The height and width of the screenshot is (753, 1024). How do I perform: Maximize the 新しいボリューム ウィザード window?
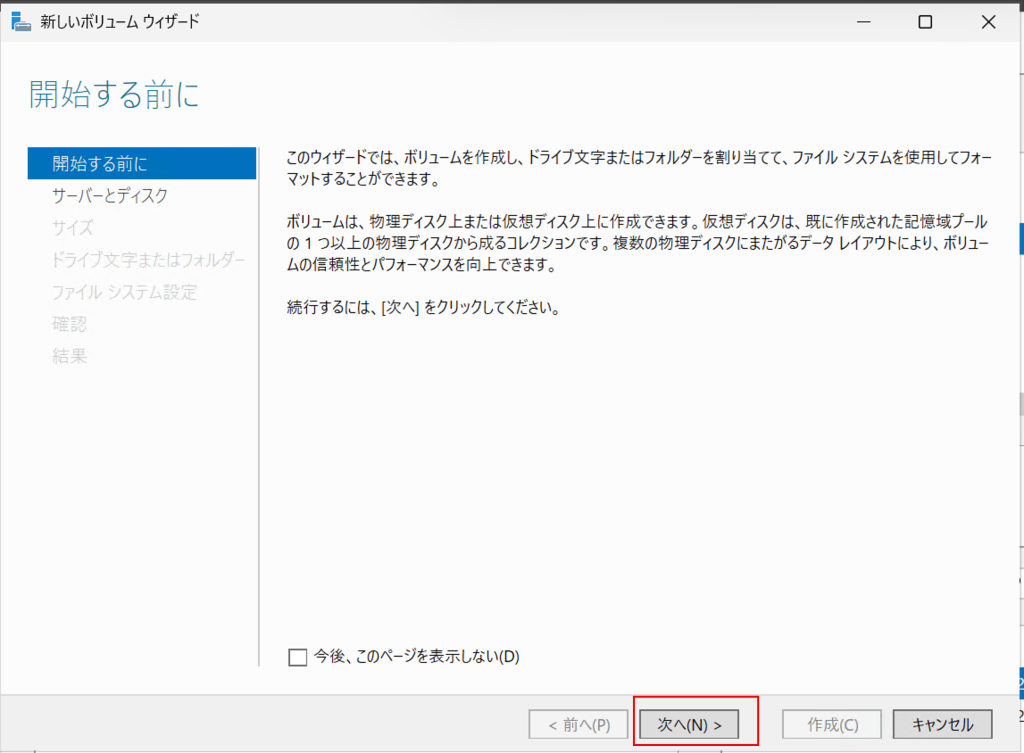point(925,22)
